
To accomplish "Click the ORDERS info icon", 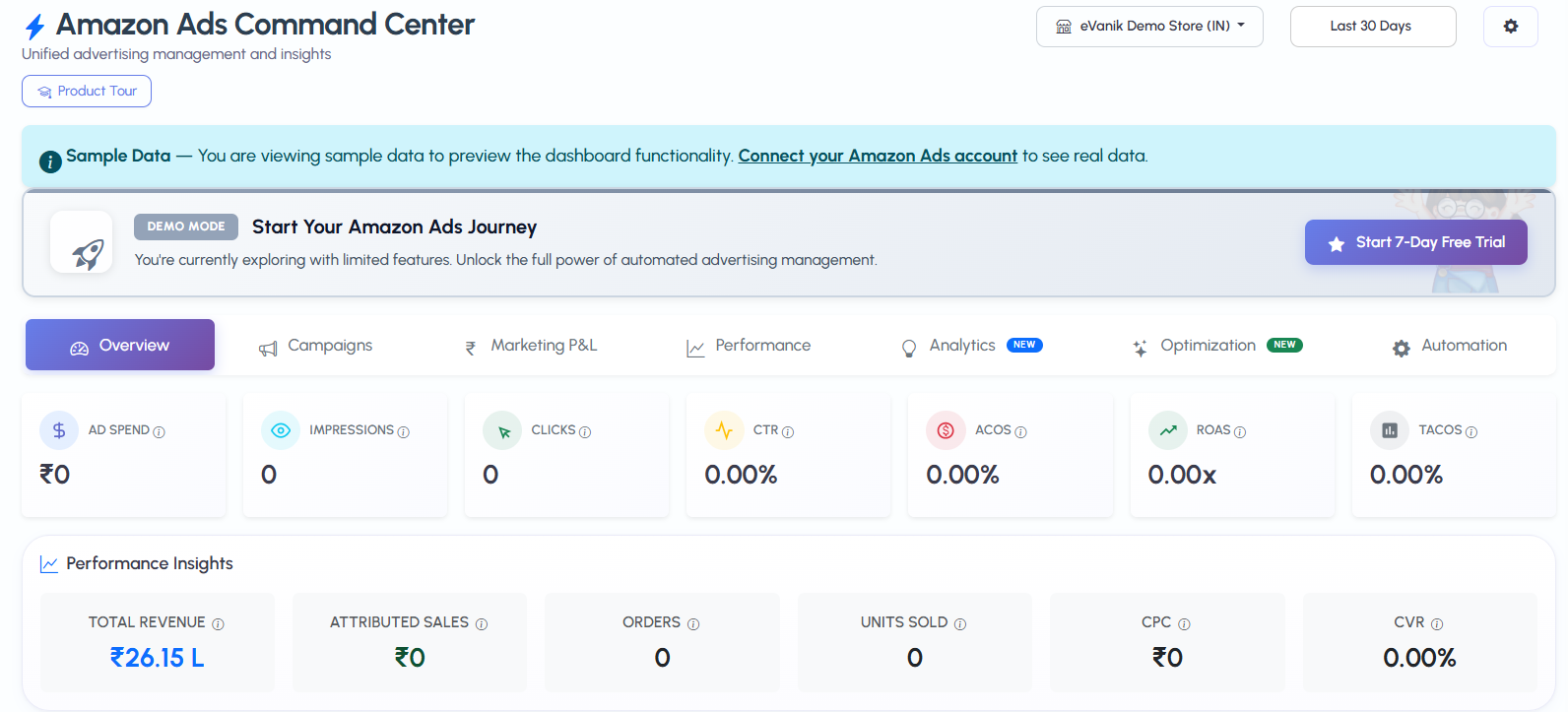I will coord(693,623).
